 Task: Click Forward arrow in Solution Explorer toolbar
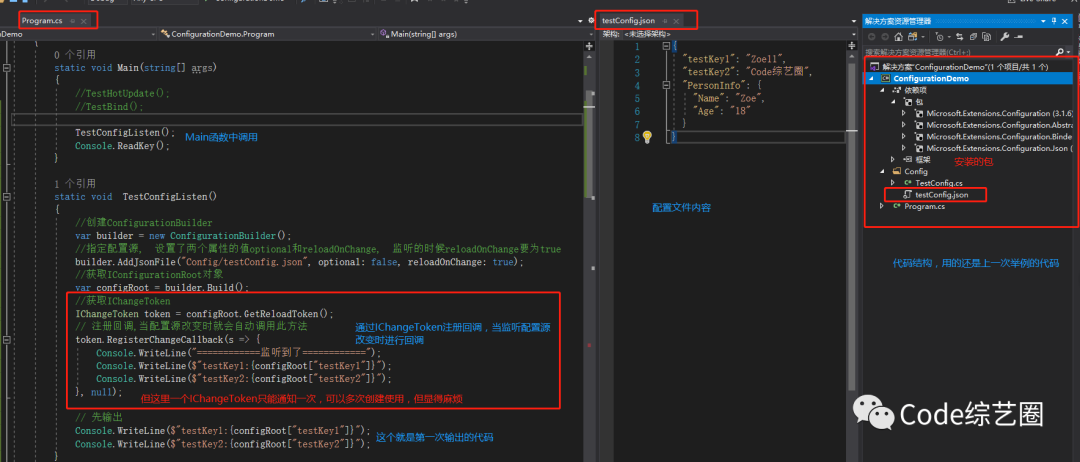[x=884, y=36]
